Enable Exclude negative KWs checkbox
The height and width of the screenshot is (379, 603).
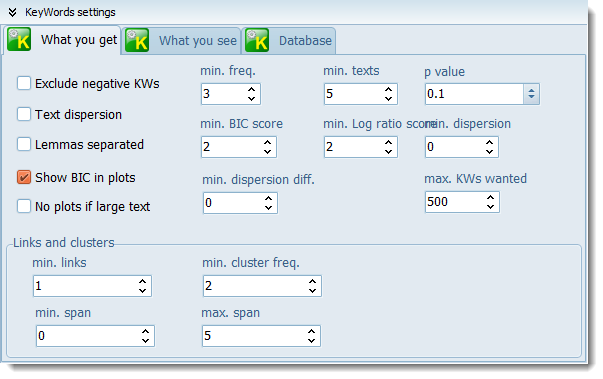tap(24, 83)
